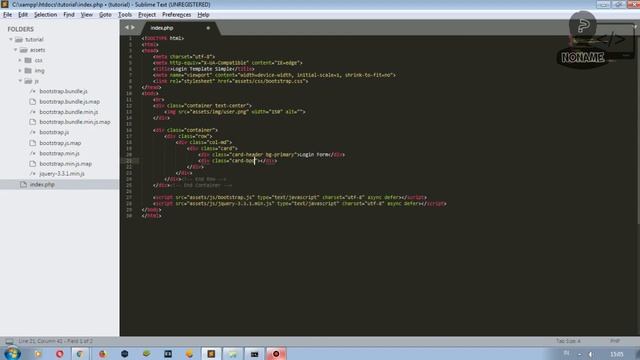Image resolution: width=640 pixels, height=360 pixels.
Task: Open the View menu
Action: click(87, 15)
